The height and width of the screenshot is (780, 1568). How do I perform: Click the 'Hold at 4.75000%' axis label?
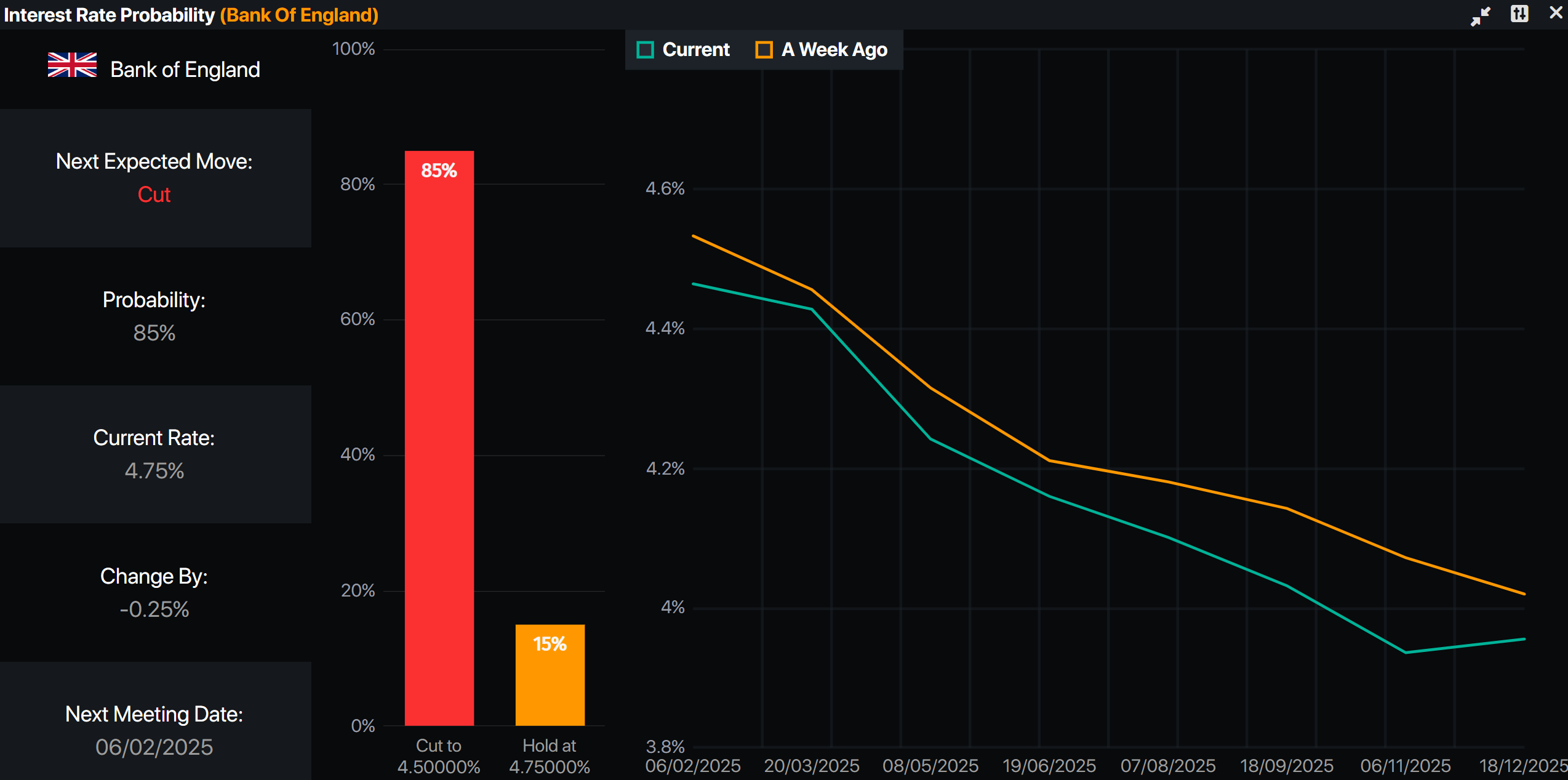[x=550, y=756]
